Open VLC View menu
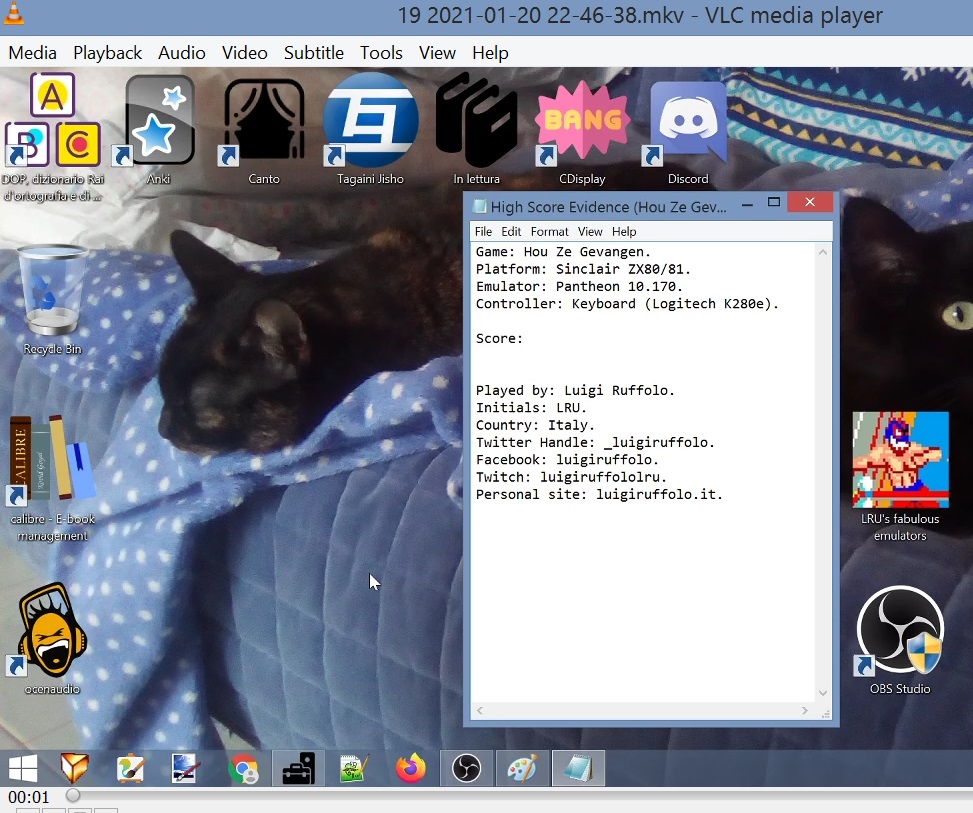Screen dimensions: 973x813 [x=437, y=53]
